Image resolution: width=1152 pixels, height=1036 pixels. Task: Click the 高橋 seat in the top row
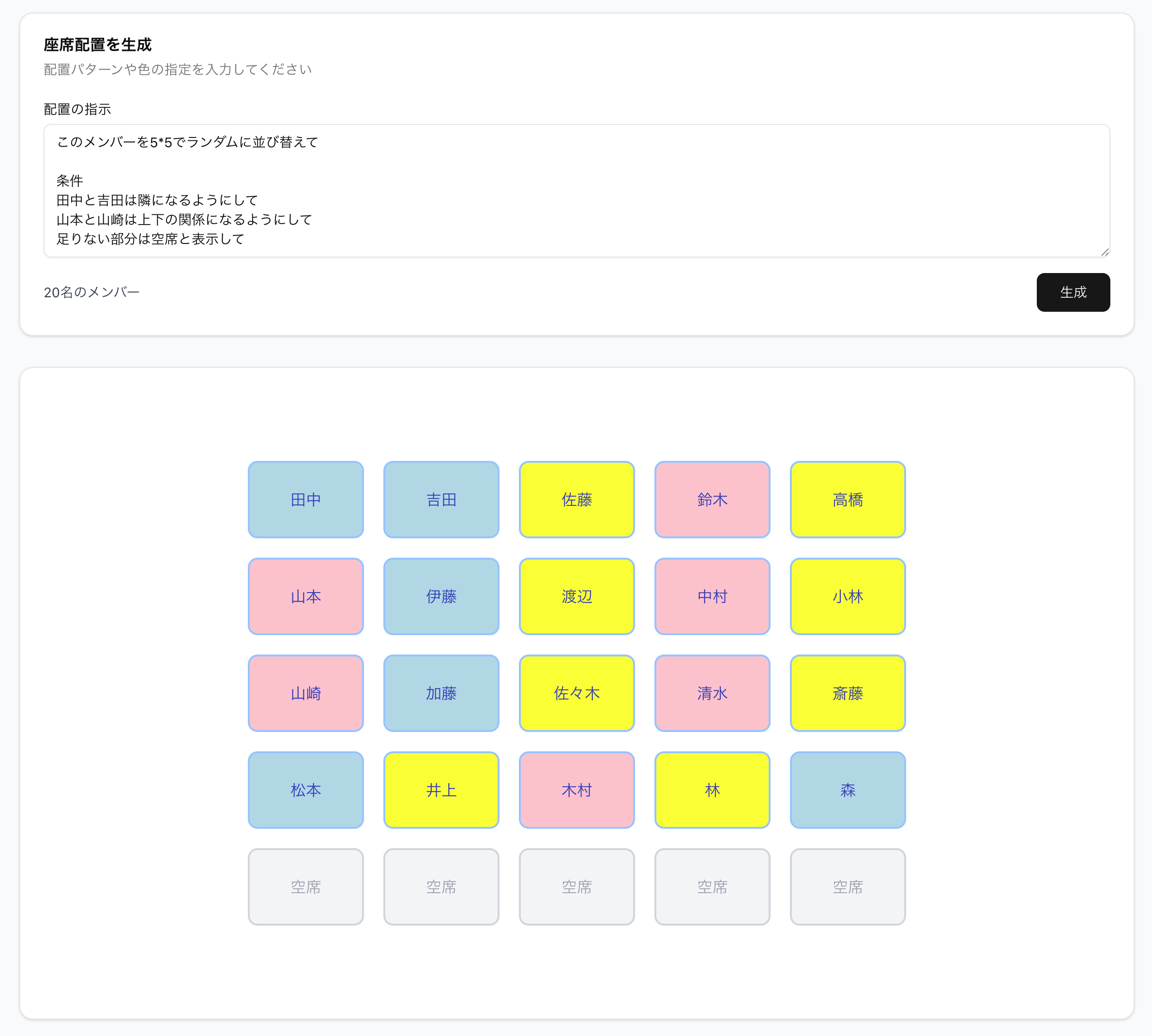pyautogui.click(x=847, y=499)
